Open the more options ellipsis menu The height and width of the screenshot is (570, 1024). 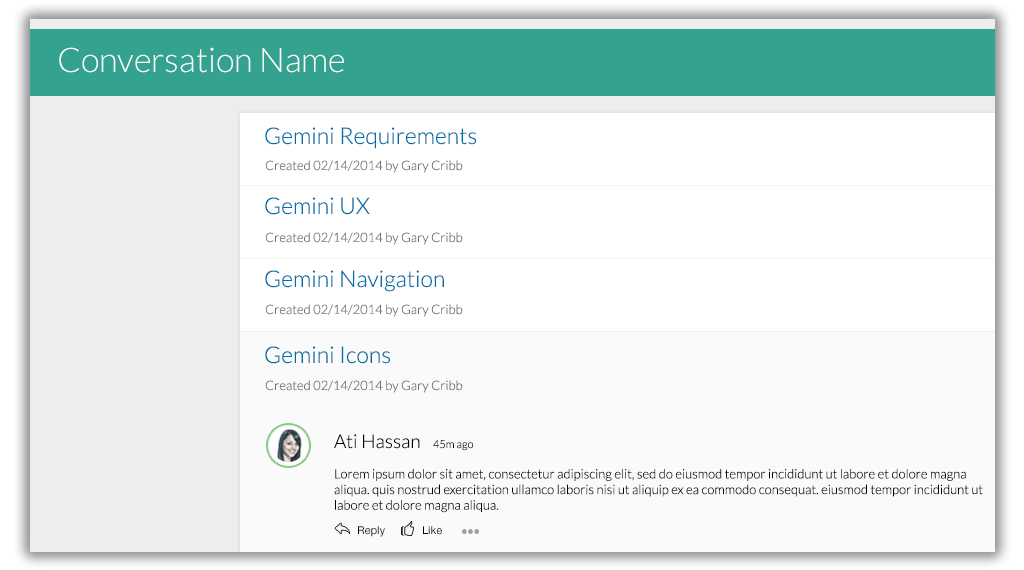point(470,531)
